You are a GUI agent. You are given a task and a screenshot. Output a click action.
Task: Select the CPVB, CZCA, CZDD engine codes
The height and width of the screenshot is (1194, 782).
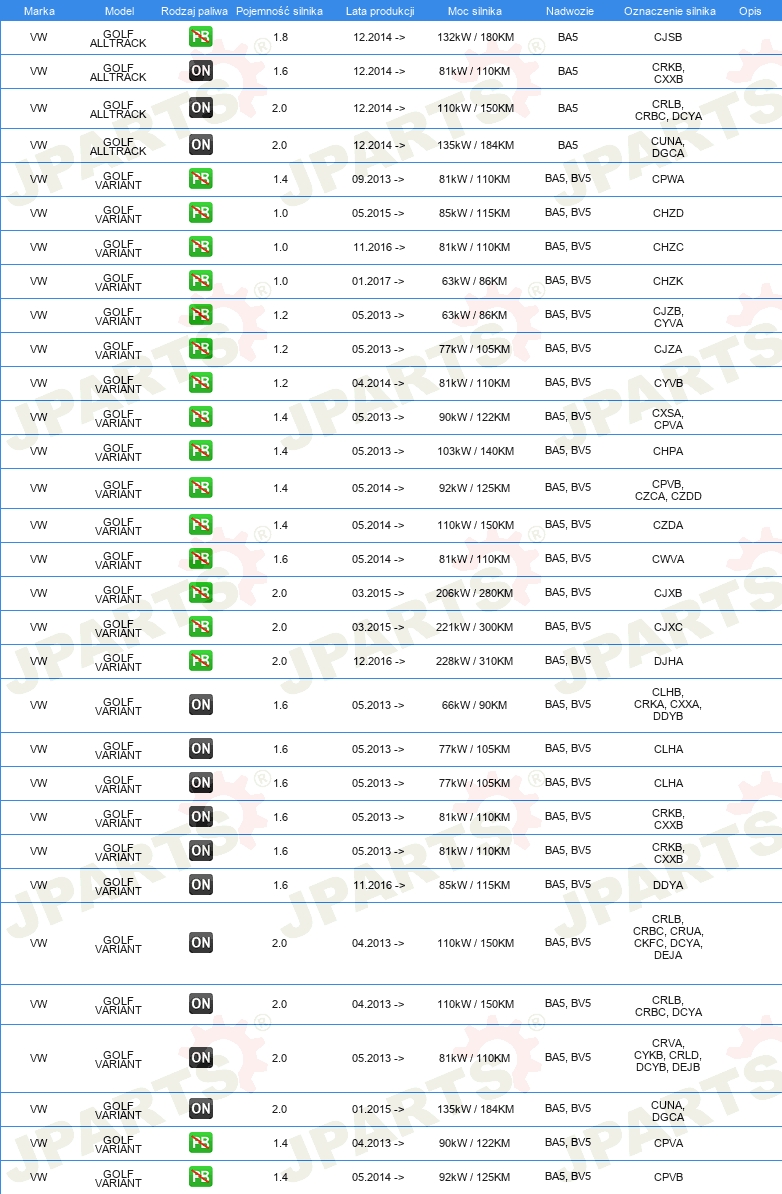click(x=668, y=490)
